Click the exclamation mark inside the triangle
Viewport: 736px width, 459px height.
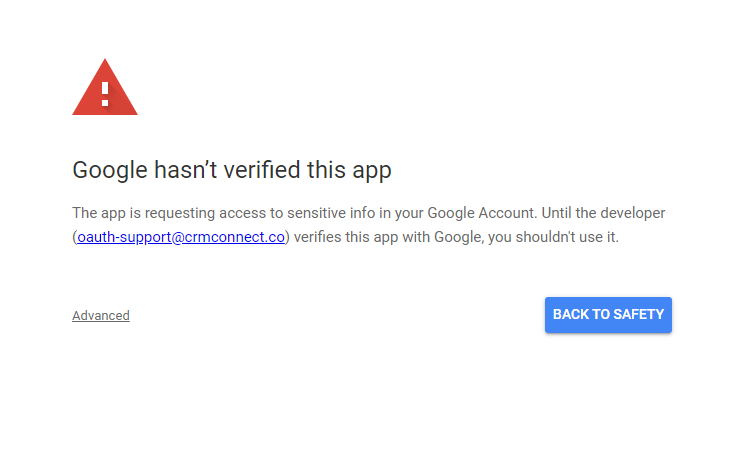[104, 92]
